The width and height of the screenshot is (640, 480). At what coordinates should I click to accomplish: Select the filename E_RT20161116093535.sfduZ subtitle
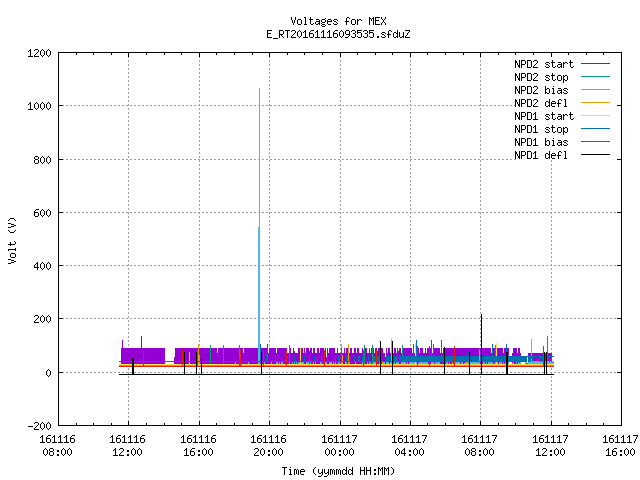point(338,34)
